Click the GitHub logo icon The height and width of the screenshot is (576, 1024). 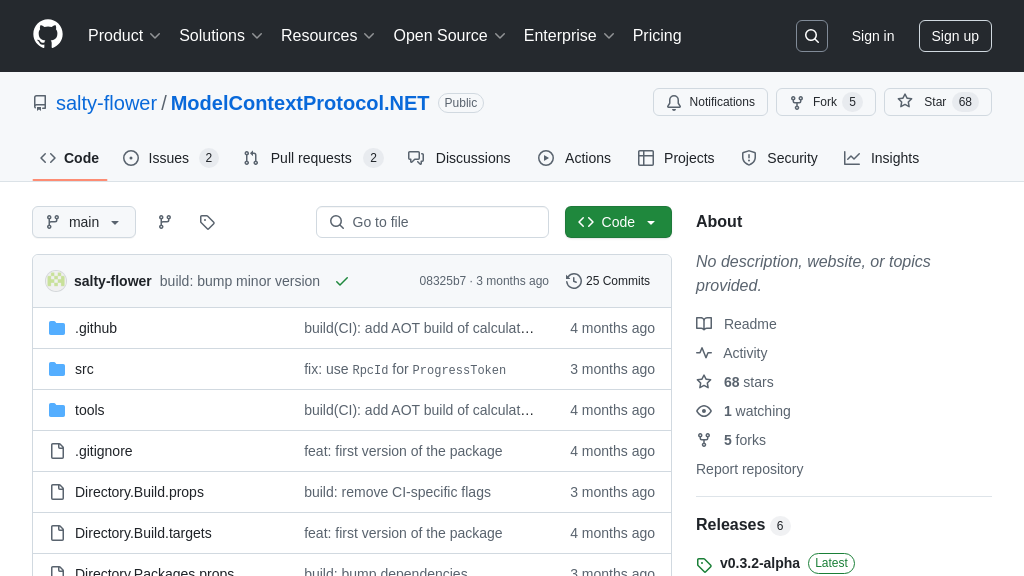tap(48, 35)
